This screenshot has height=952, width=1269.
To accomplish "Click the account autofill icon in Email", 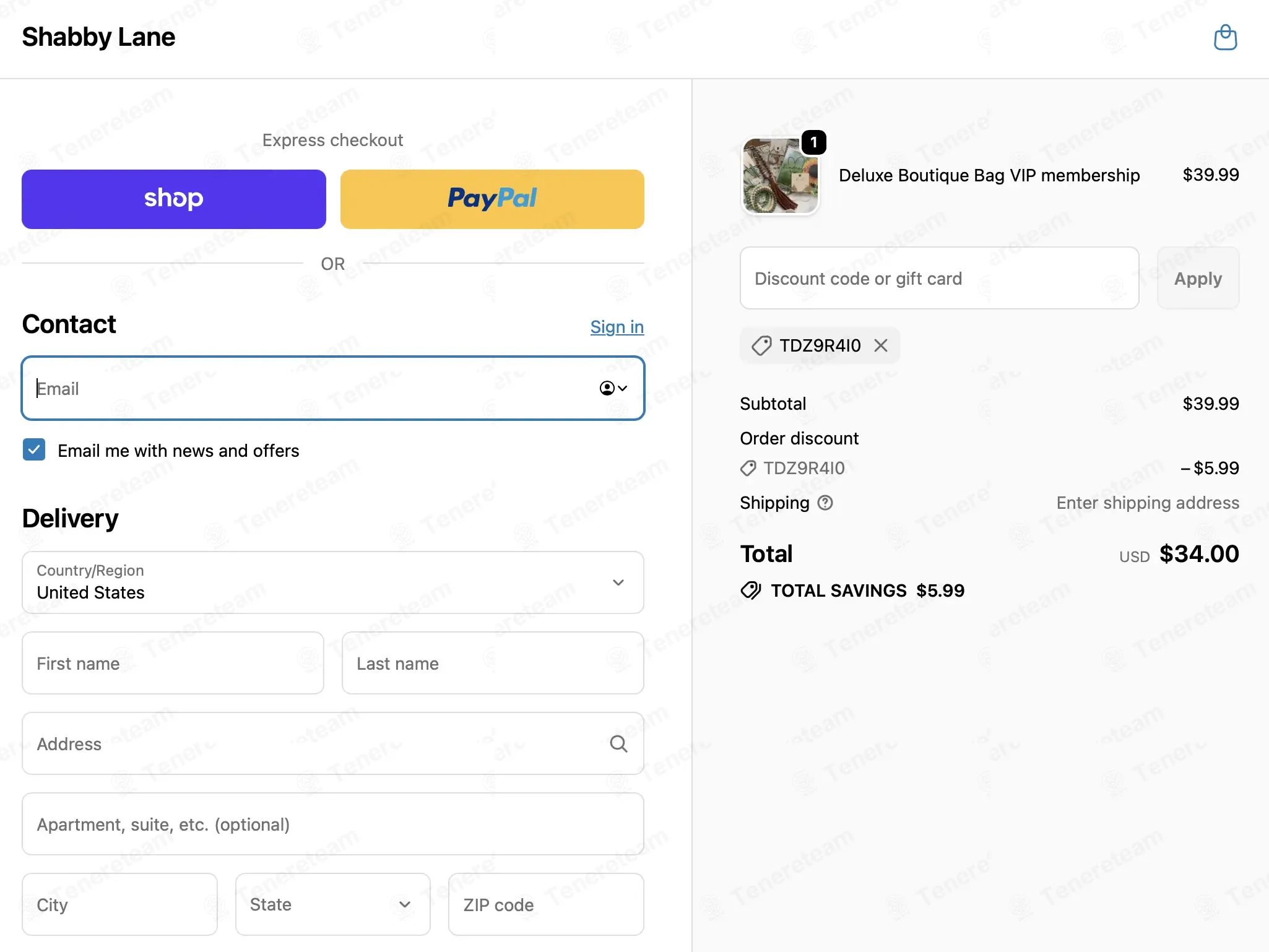I will (613, 388).
